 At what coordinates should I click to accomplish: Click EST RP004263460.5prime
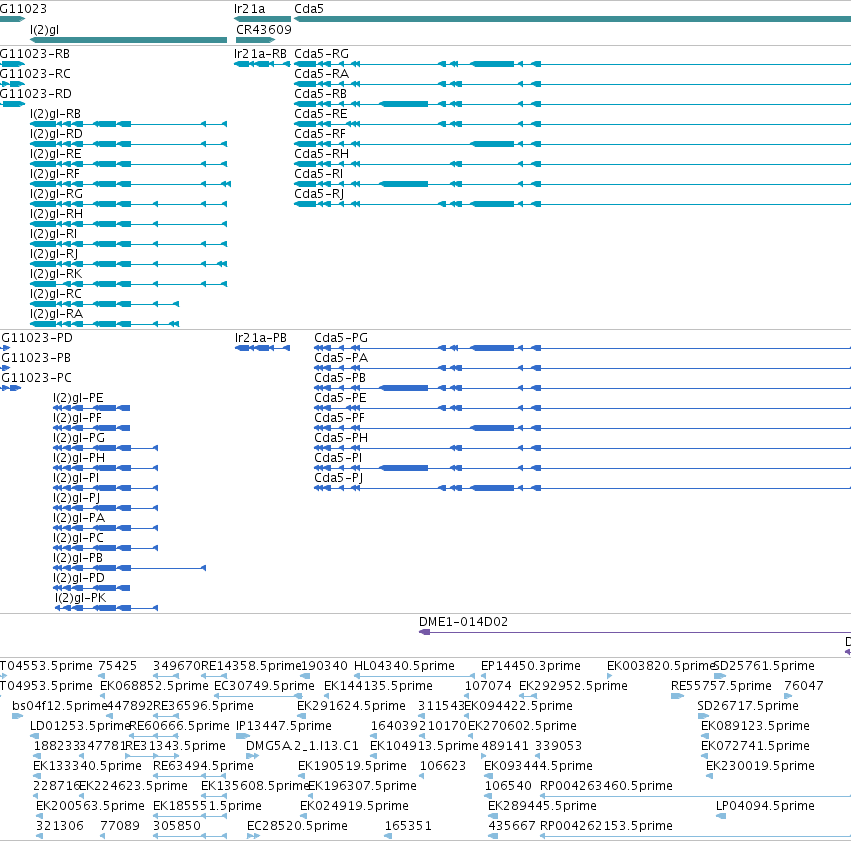(x=695, y=796)
